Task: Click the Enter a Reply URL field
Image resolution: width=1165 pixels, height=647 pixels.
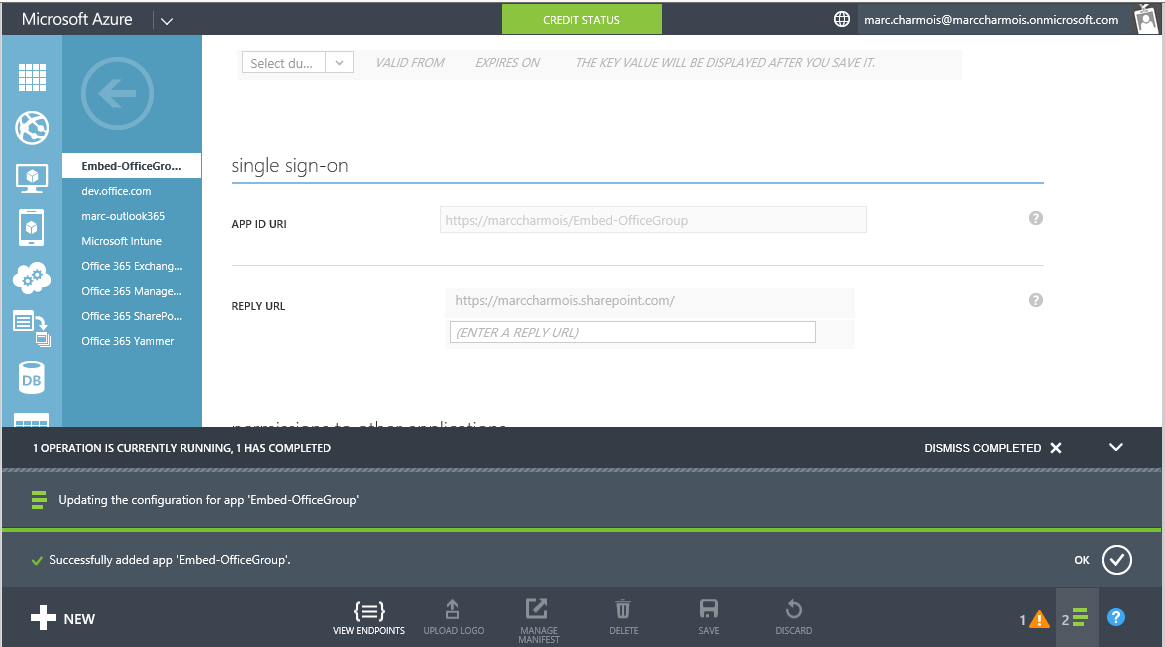Action: coord(632,332)
